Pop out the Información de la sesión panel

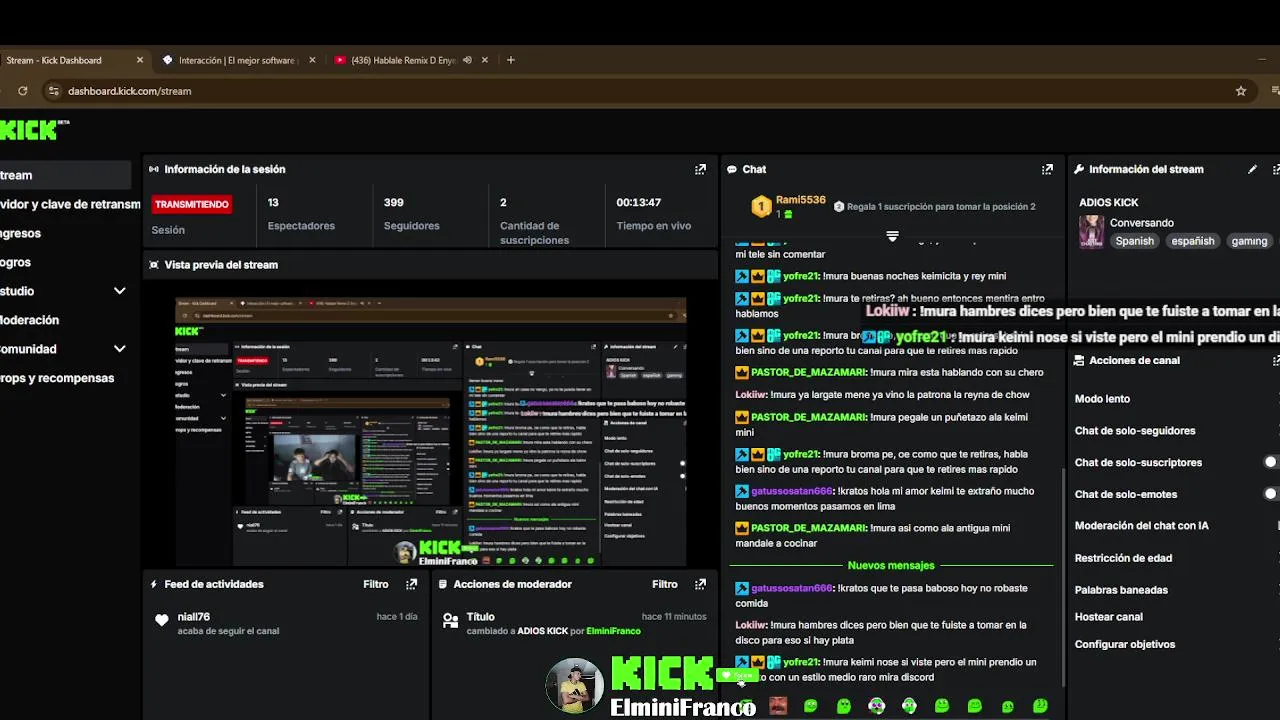[x=700, y=170]
